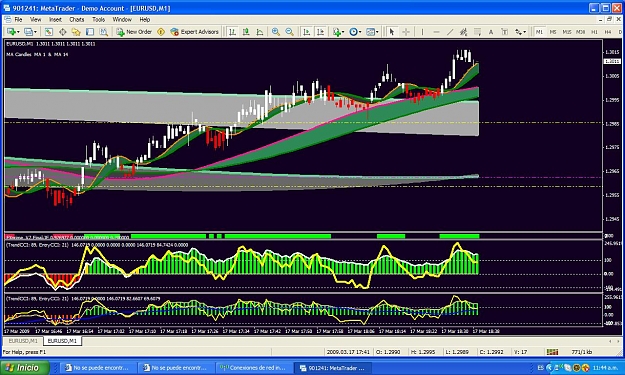Open the Charts menu
Image resolution: width=625 pixels, height=375 pixels.
coord(77,19)
